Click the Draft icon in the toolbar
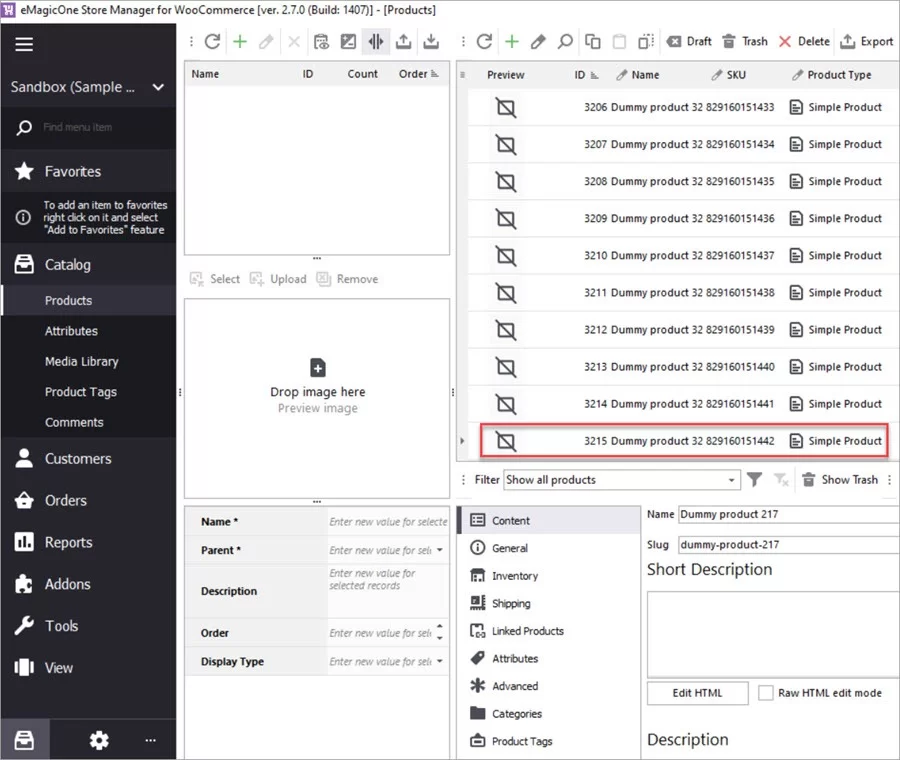This screenshot has height=760, width=900. pos(689,41)
